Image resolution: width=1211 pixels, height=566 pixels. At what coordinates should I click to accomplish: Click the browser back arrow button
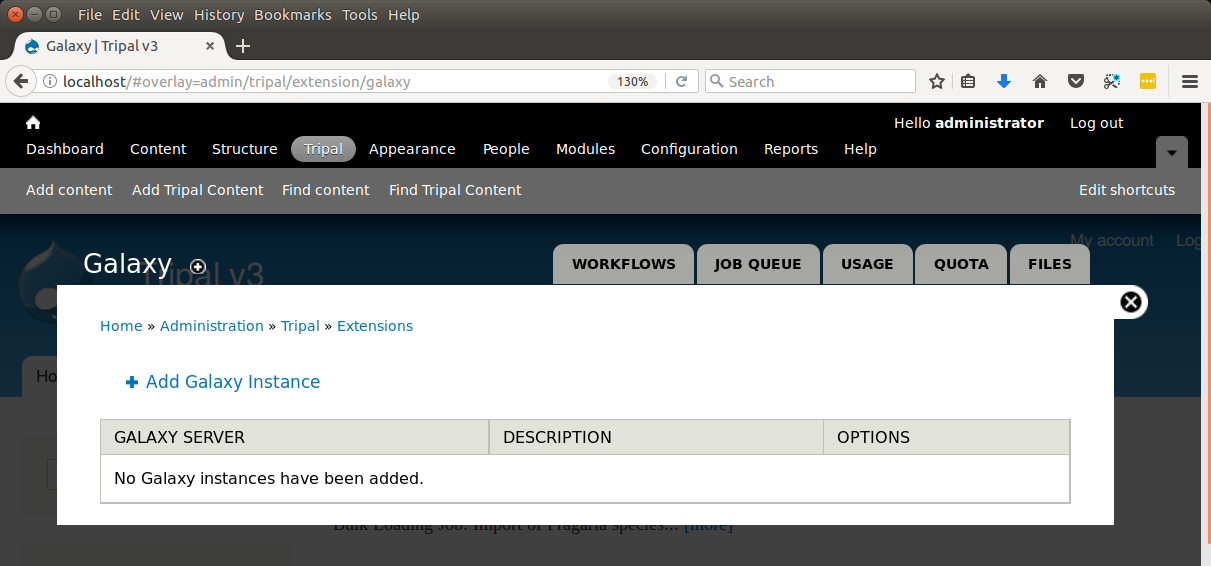pos(20,82)
